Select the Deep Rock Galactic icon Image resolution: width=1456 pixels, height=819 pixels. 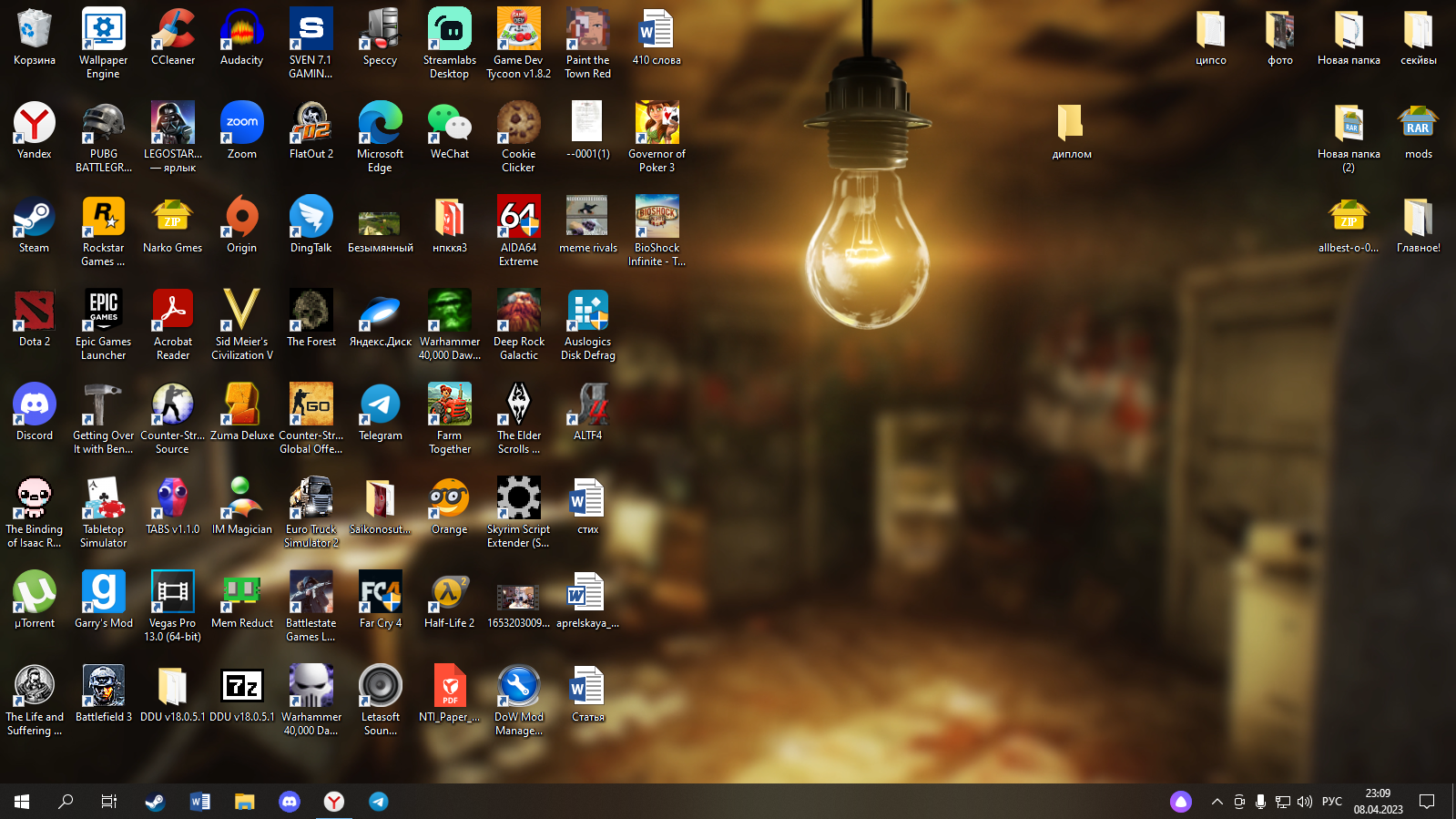tap(519, 323)
